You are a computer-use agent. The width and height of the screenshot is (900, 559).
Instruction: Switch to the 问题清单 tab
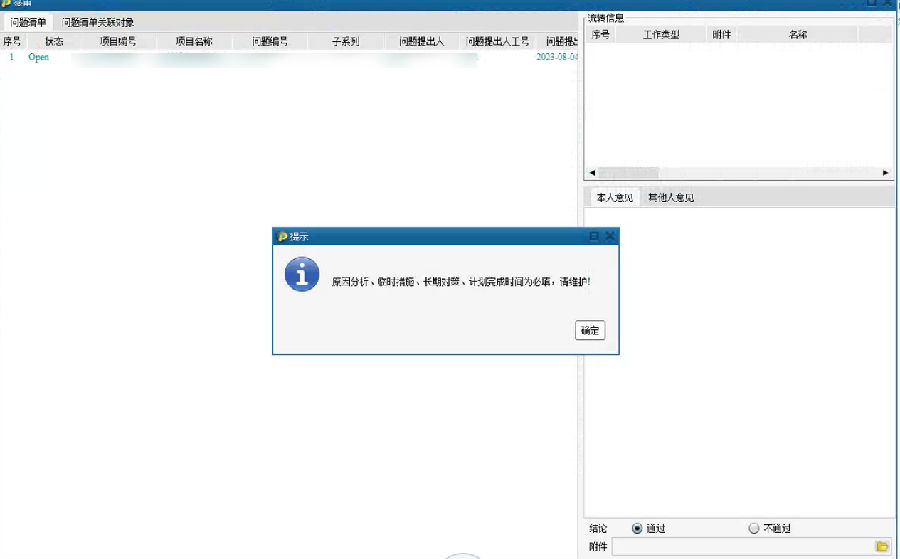[28, 22]
